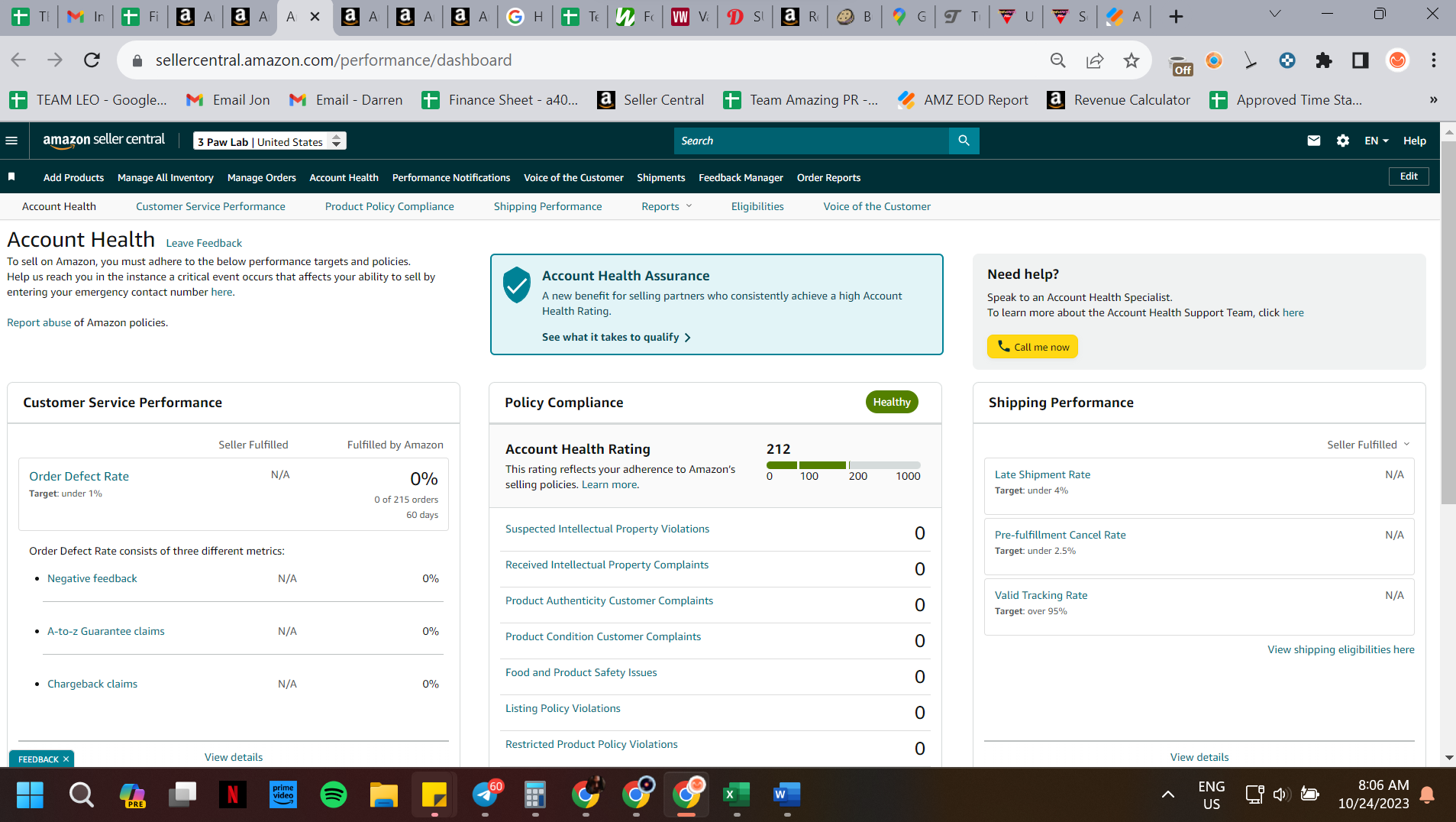
Task: Open the Seller Central hamburger menu
Action: coord(11,141)
